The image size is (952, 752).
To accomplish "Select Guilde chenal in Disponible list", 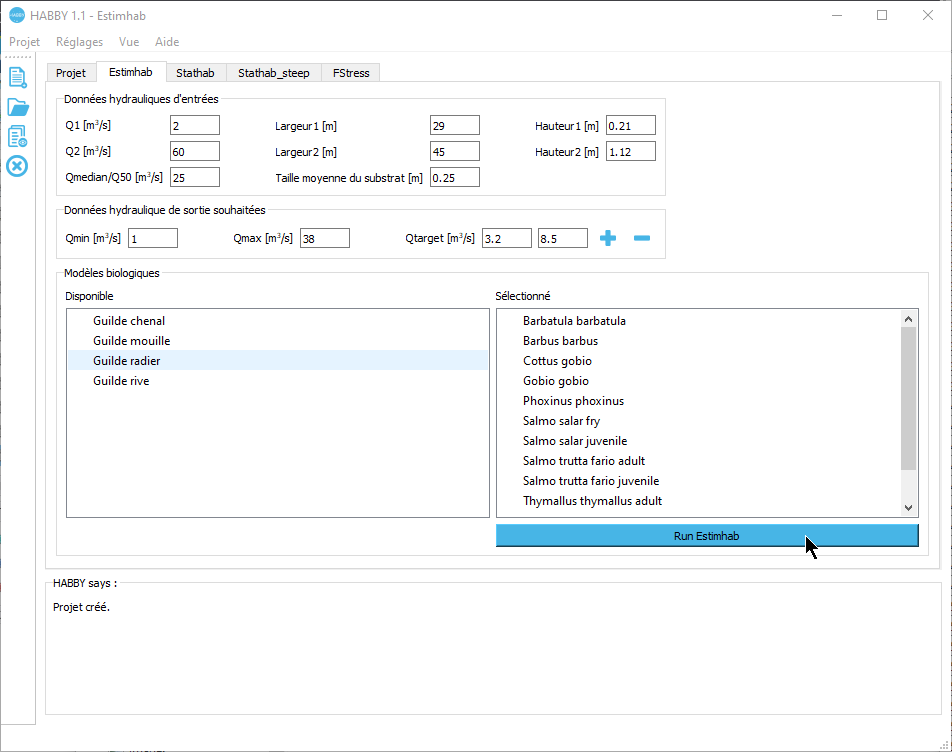I will pyautogui.click(x=129, y=321).
